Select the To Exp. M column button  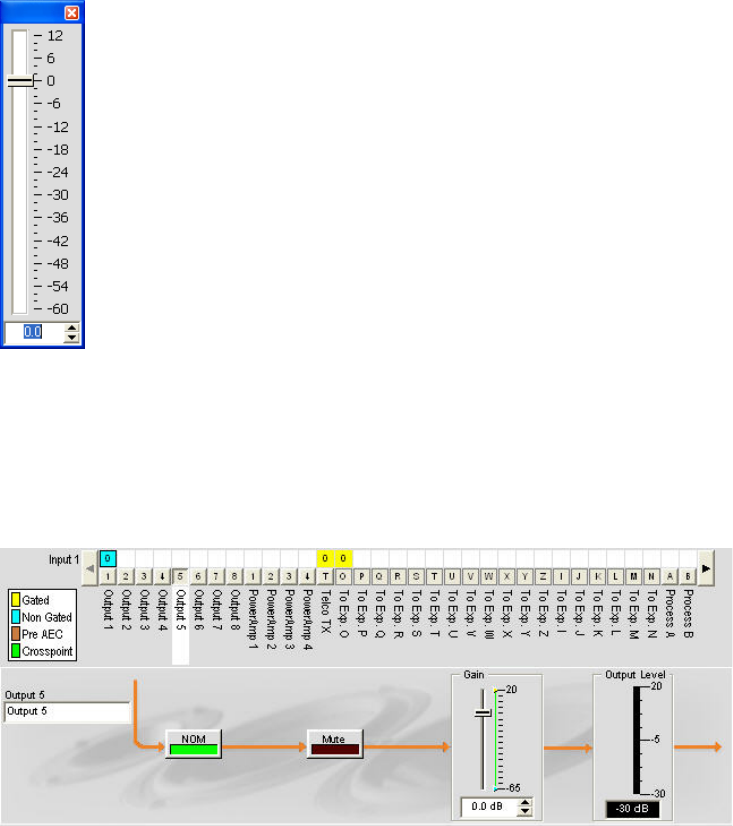point(633,576)
